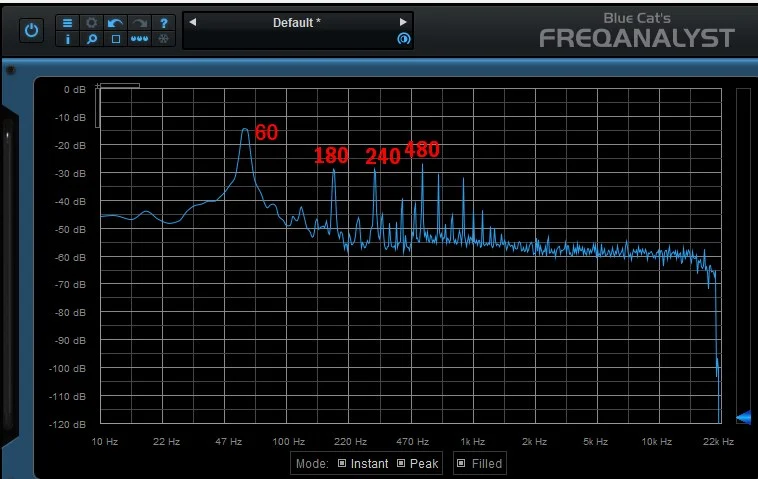
Task: Click the info 'i' icon
Action: click(x=67, y=39)
